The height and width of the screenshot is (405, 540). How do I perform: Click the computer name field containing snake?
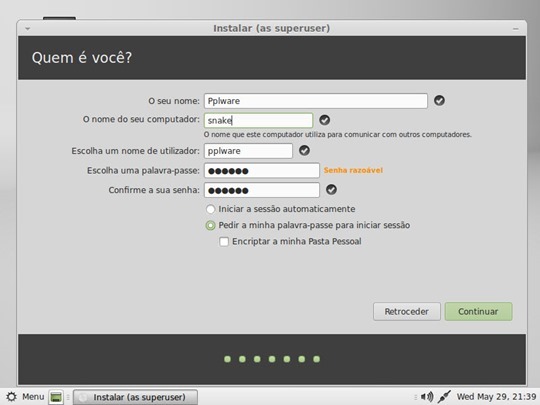(x=258, y=120)
